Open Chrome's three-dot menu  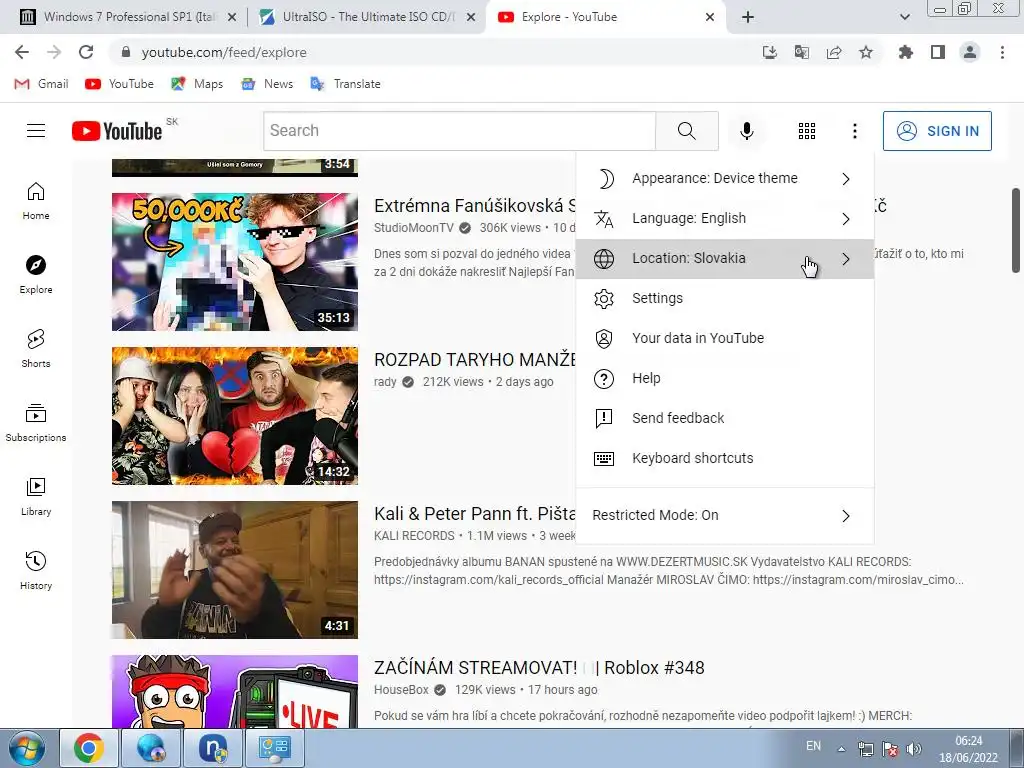(x=1002, y=52)
